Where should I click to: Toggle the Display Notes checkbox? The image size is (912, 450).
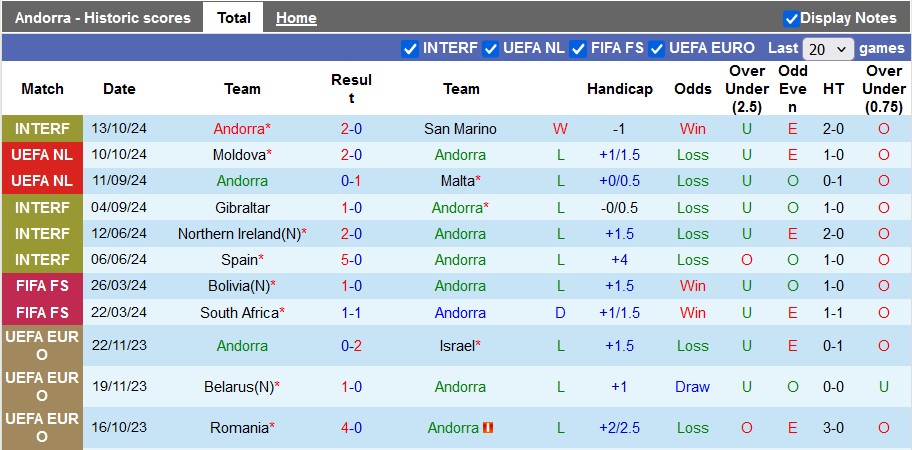point(791,18)
